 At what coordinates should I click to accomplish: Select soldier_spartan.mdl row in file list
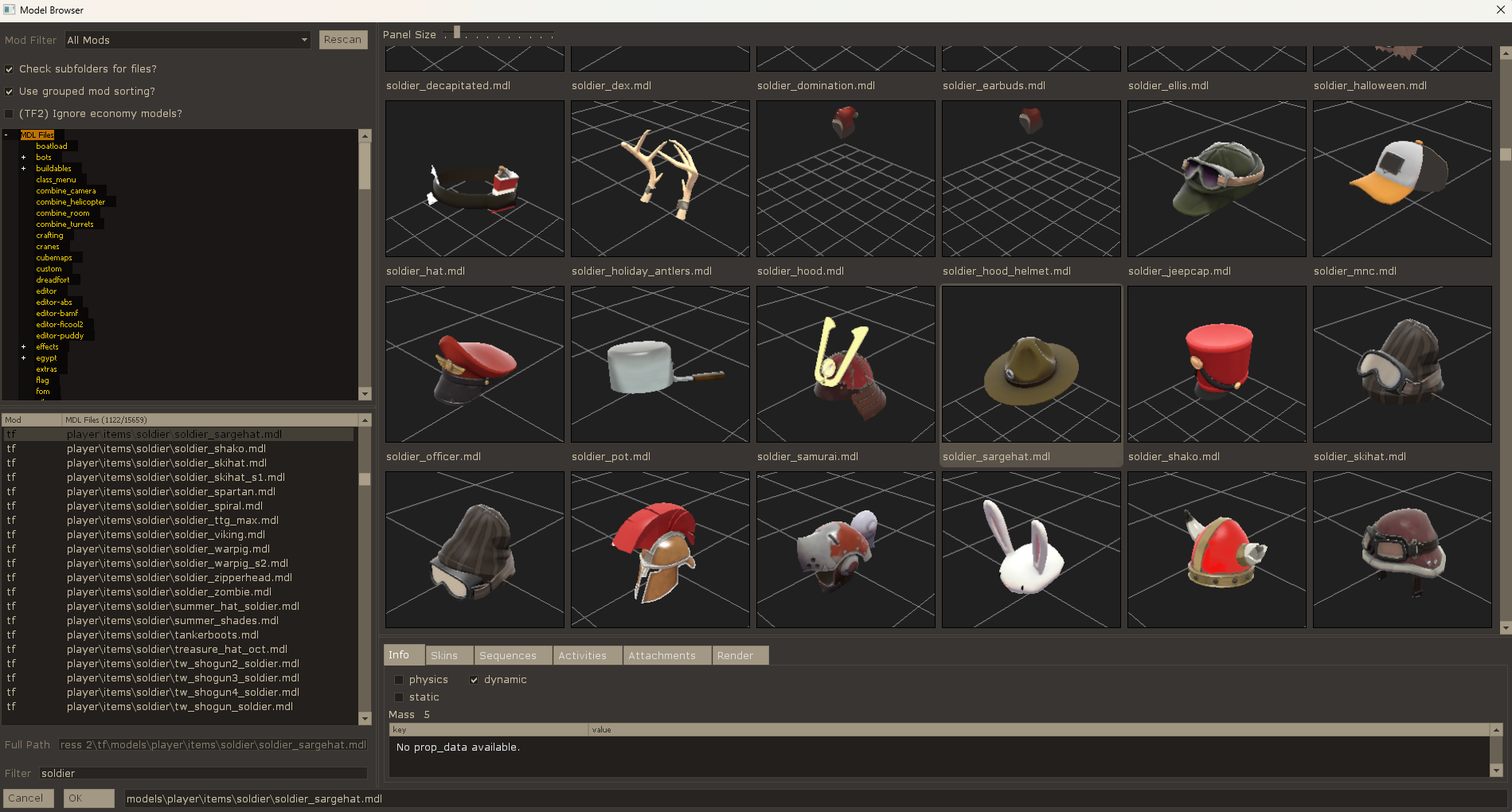coord(179,492)
